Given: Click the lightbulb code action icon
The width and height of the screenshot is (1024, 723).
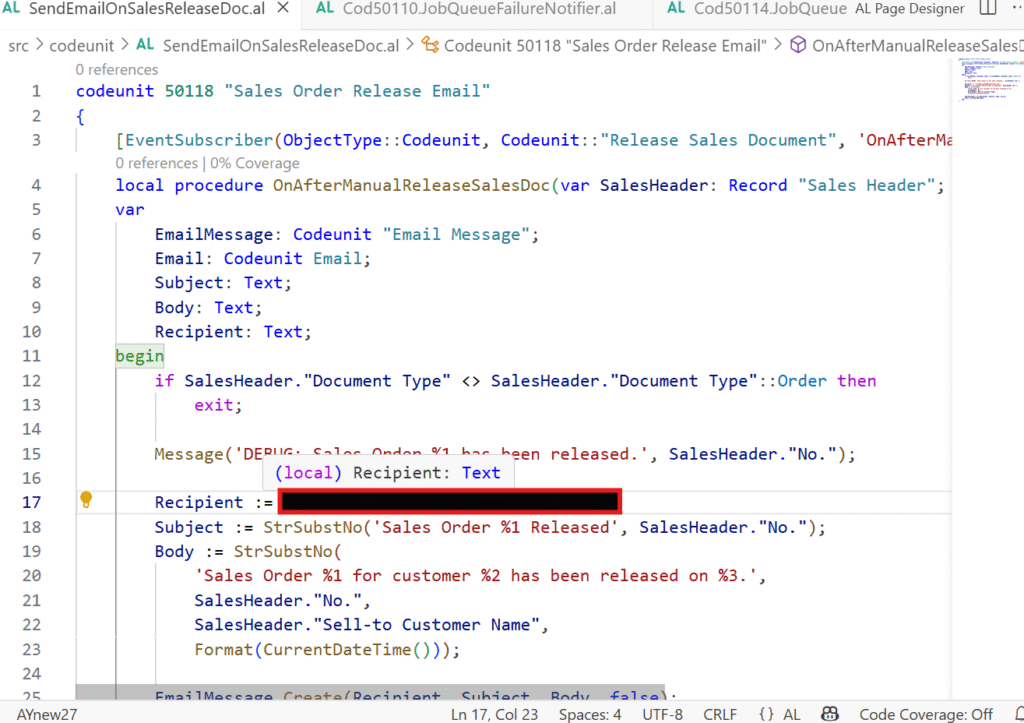Looking at the screenshot, I should coord(86,500).
